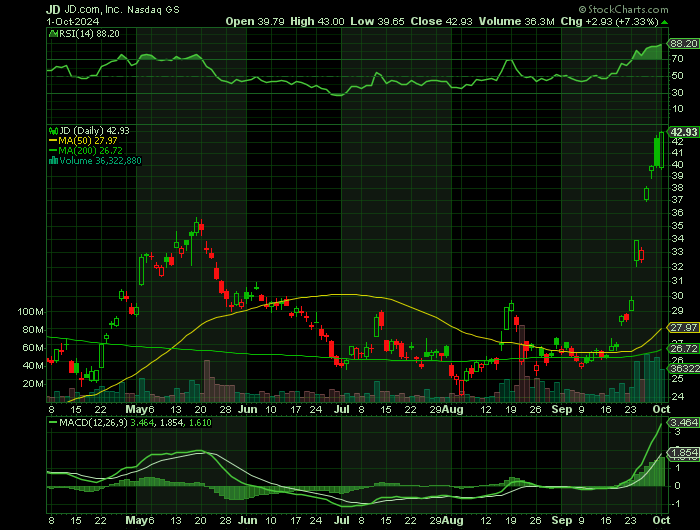This screenshot has width=700, height=530.
Task: Click the MA(50) 27.97 legend text
Action: pos(88,141)
